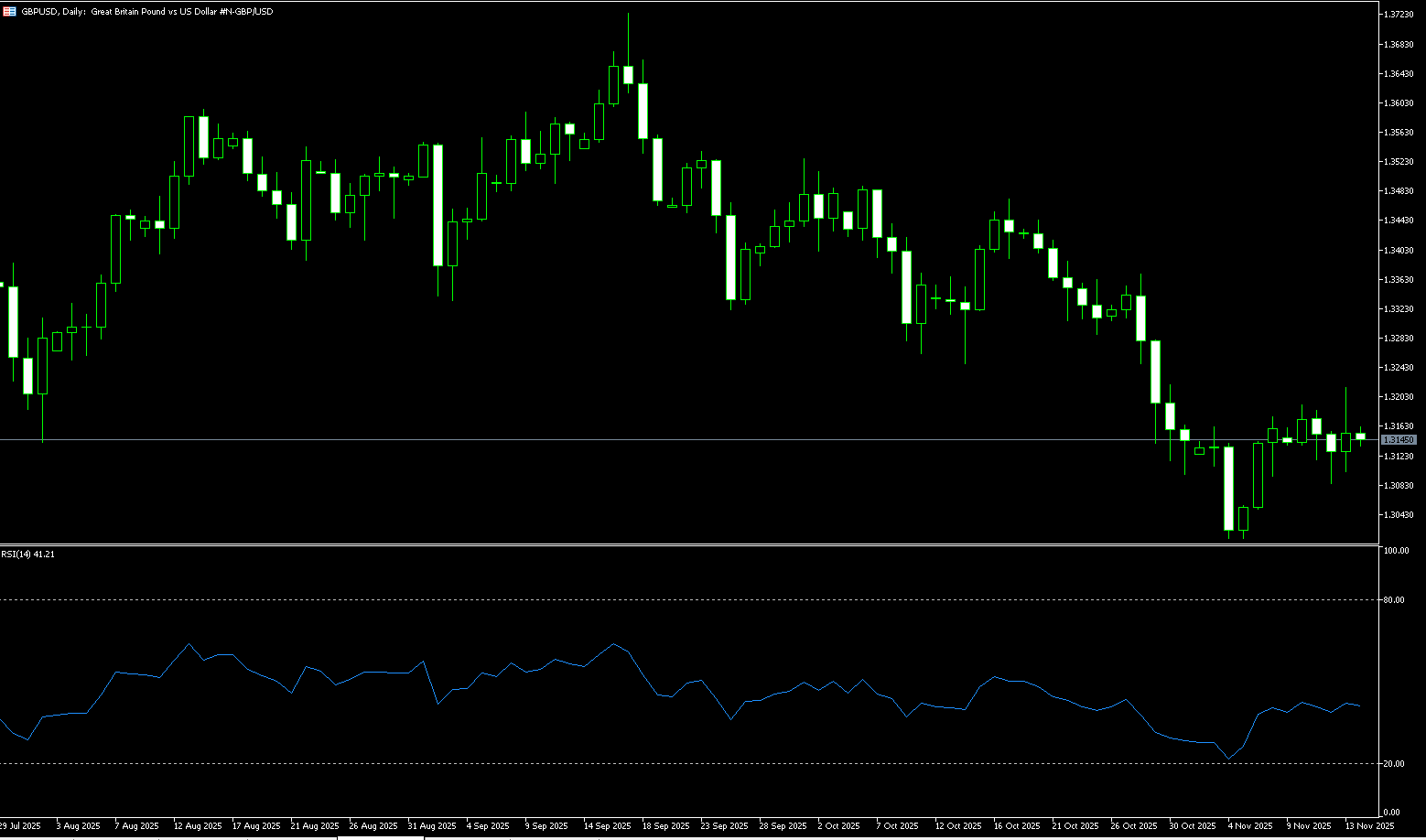
Task: Click the 0.00 label on the RSI scale
Action: 1391,813
